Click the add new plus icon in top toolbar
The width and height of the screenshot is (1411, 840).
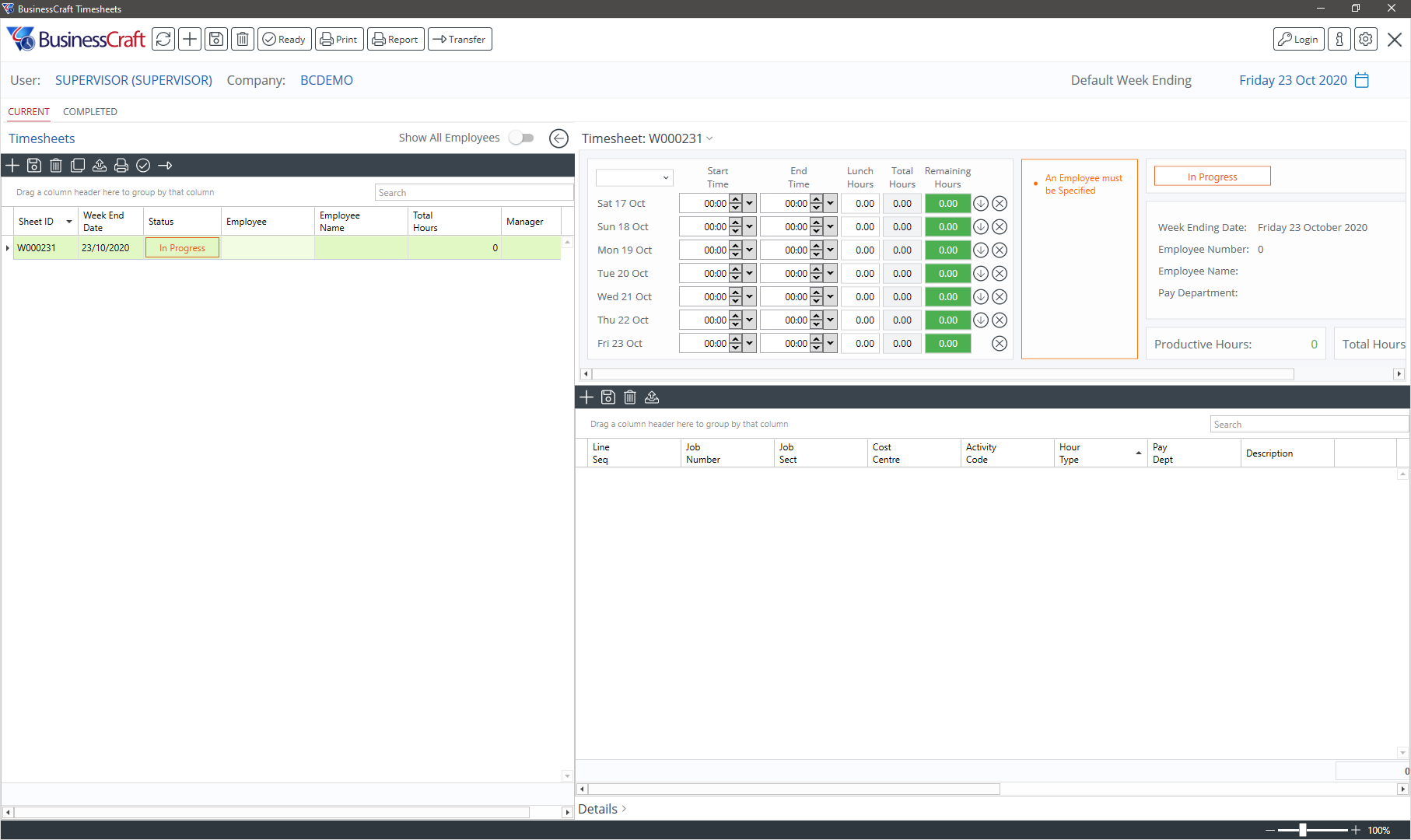[x=190, y=39]
